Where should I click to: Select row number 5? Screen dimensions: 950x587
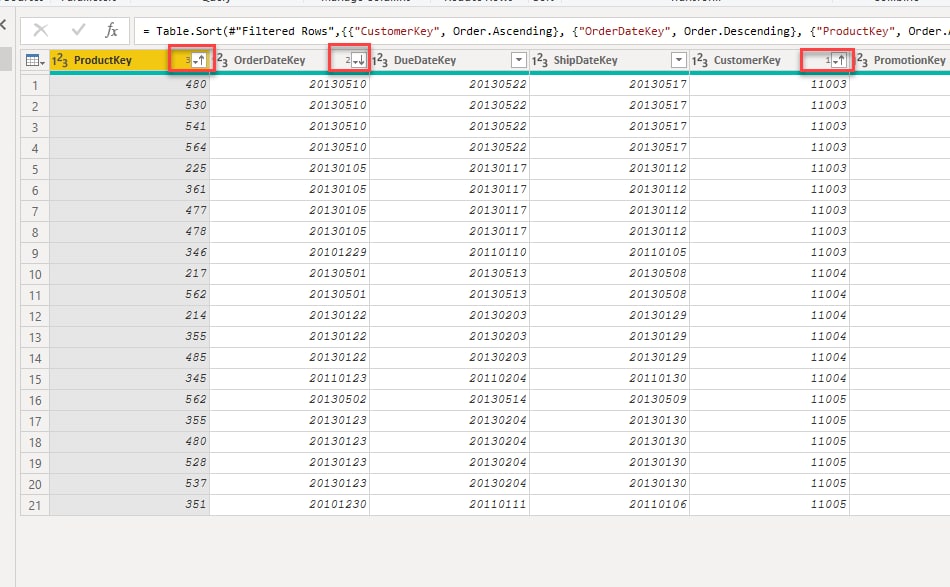coord(35,170)
